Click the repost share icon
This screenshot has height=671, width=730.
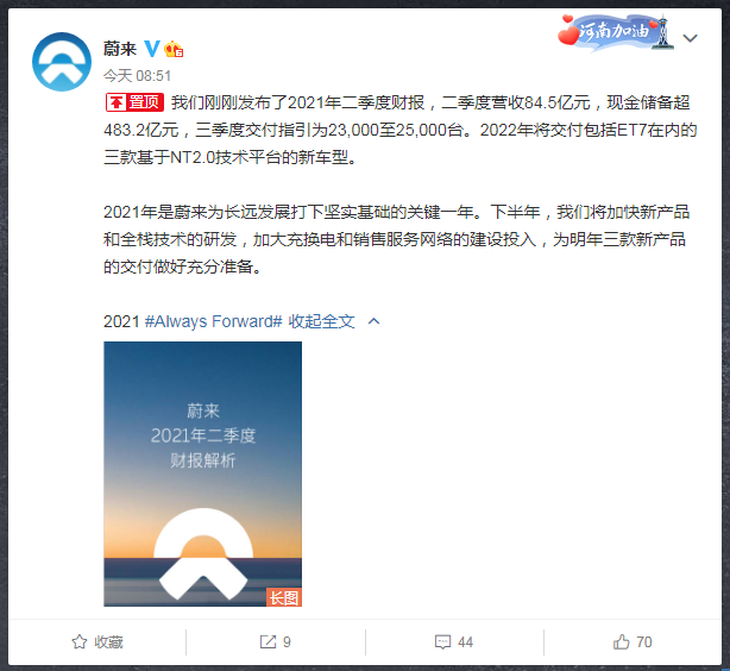coord(268,642)
